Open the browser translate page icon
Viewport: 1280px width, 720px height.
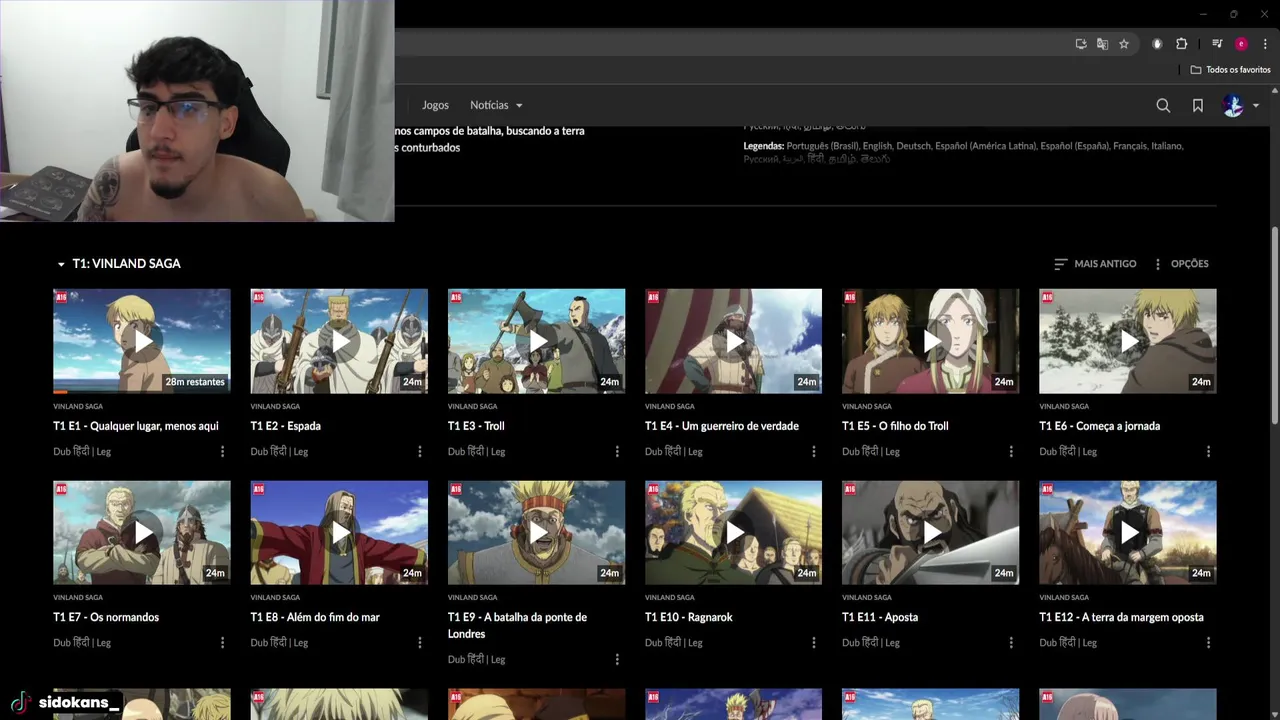[x=1102, y=44]
